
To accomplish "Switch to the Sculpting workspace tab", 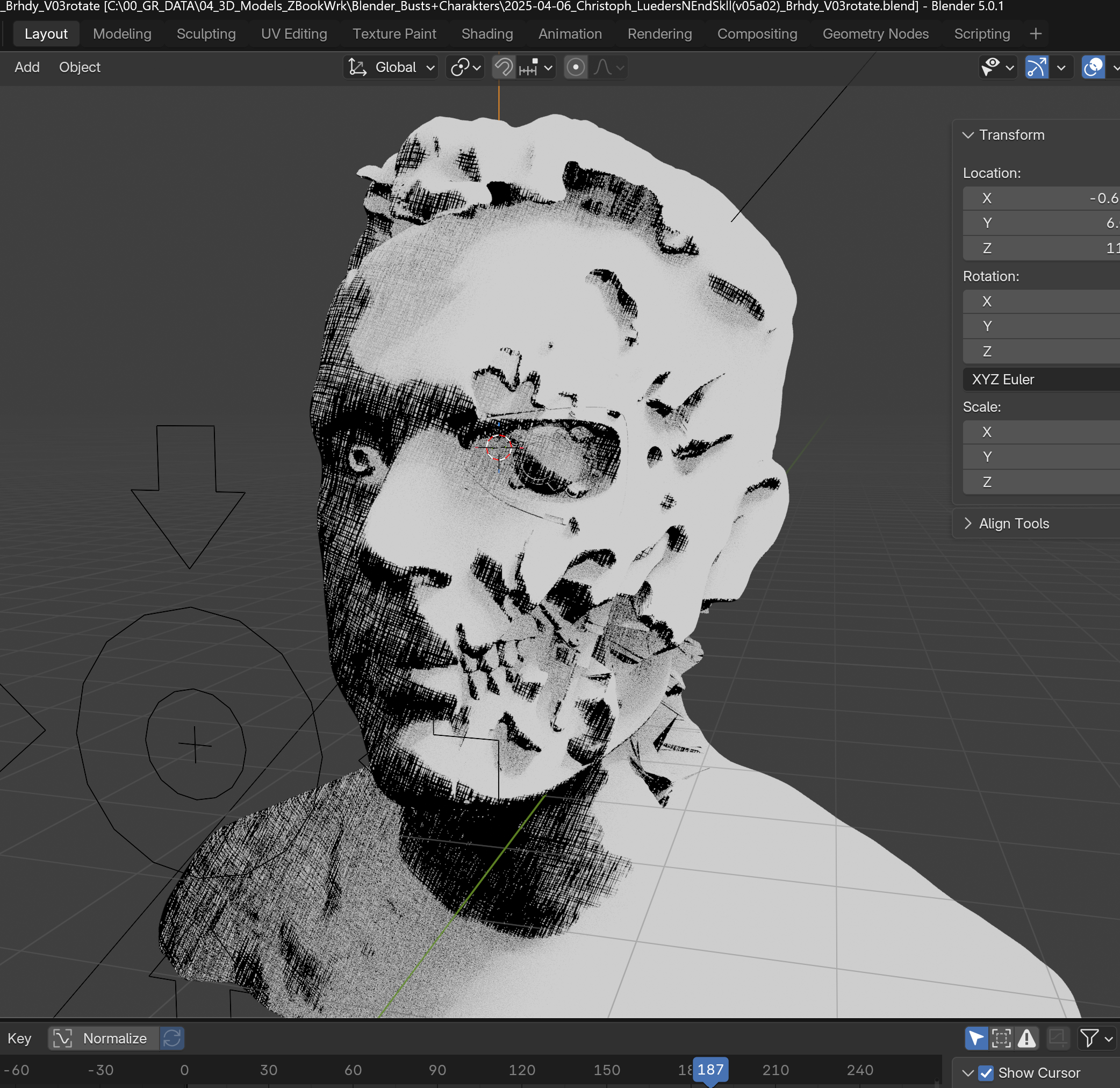I will coord(206,34).
